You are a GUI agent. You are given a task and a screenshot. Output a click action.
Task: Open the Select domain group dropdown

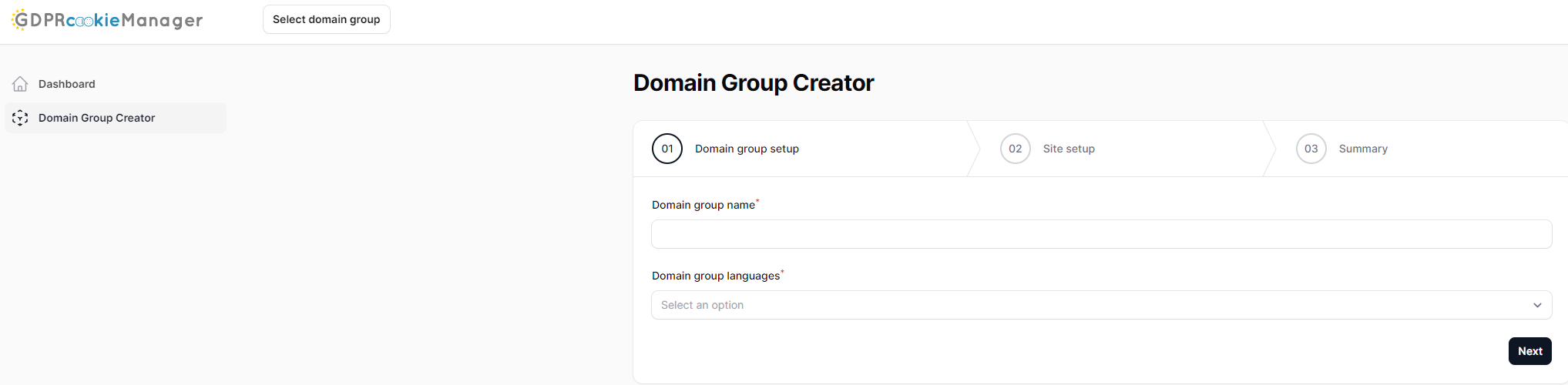(327, 19)
